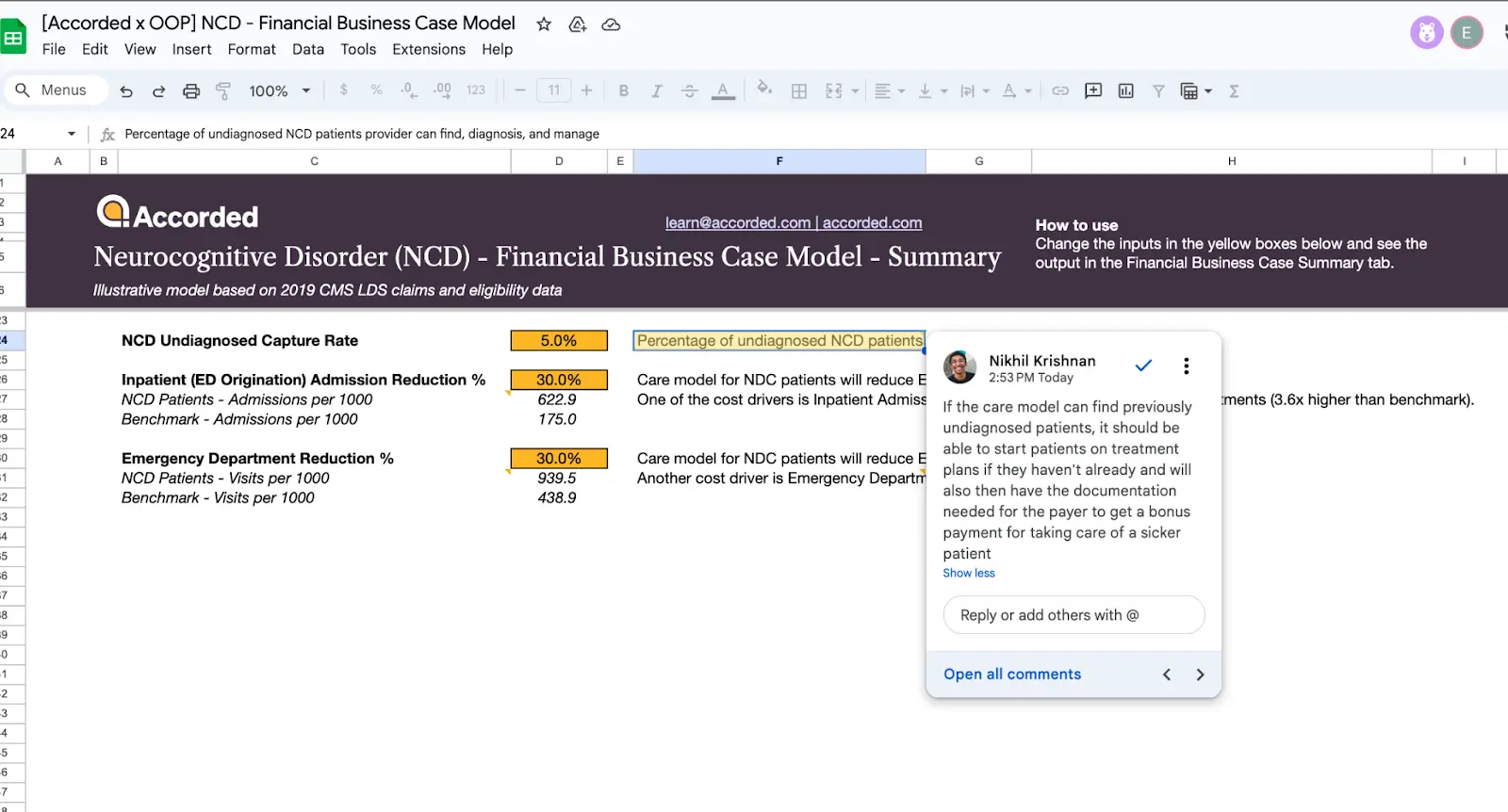Select the Paint format roller icon
The image size is (1508, 812).
click(223, 91)
